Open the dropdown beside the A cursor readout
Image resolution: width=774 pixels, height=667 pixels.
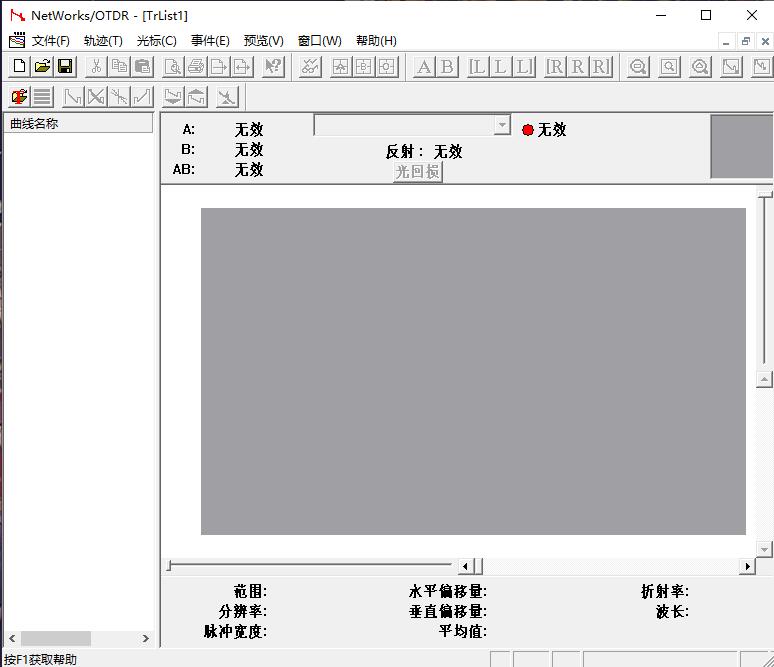502,126
